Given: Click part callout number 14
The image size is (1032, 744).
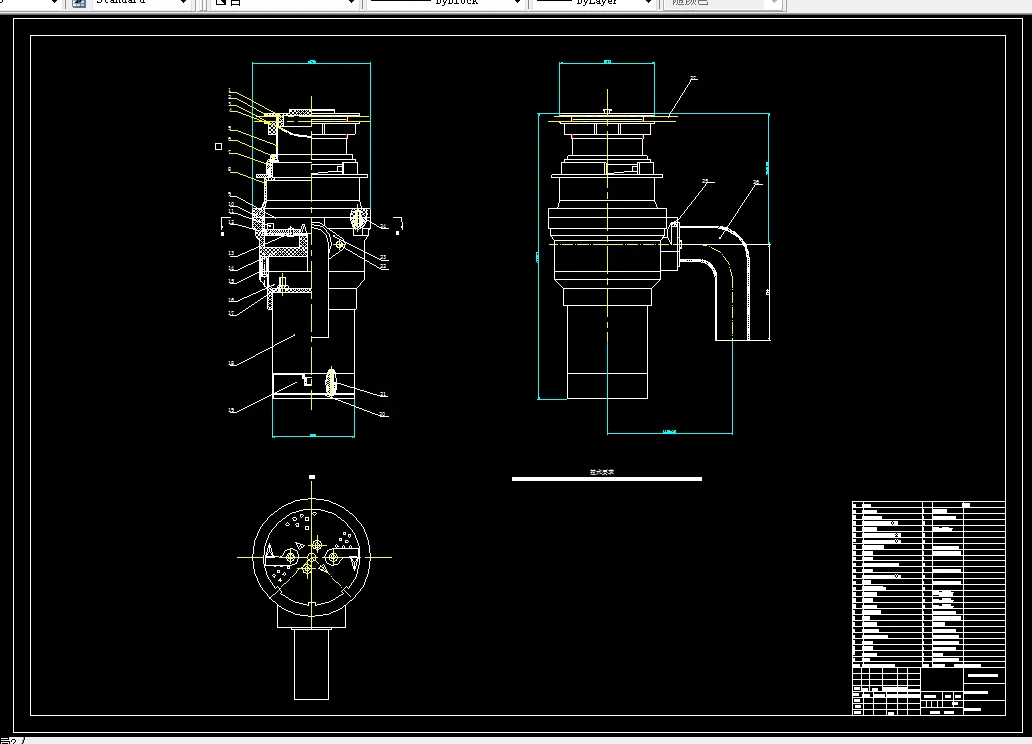Looking at the screenshot, I should (x=232, y=269).
